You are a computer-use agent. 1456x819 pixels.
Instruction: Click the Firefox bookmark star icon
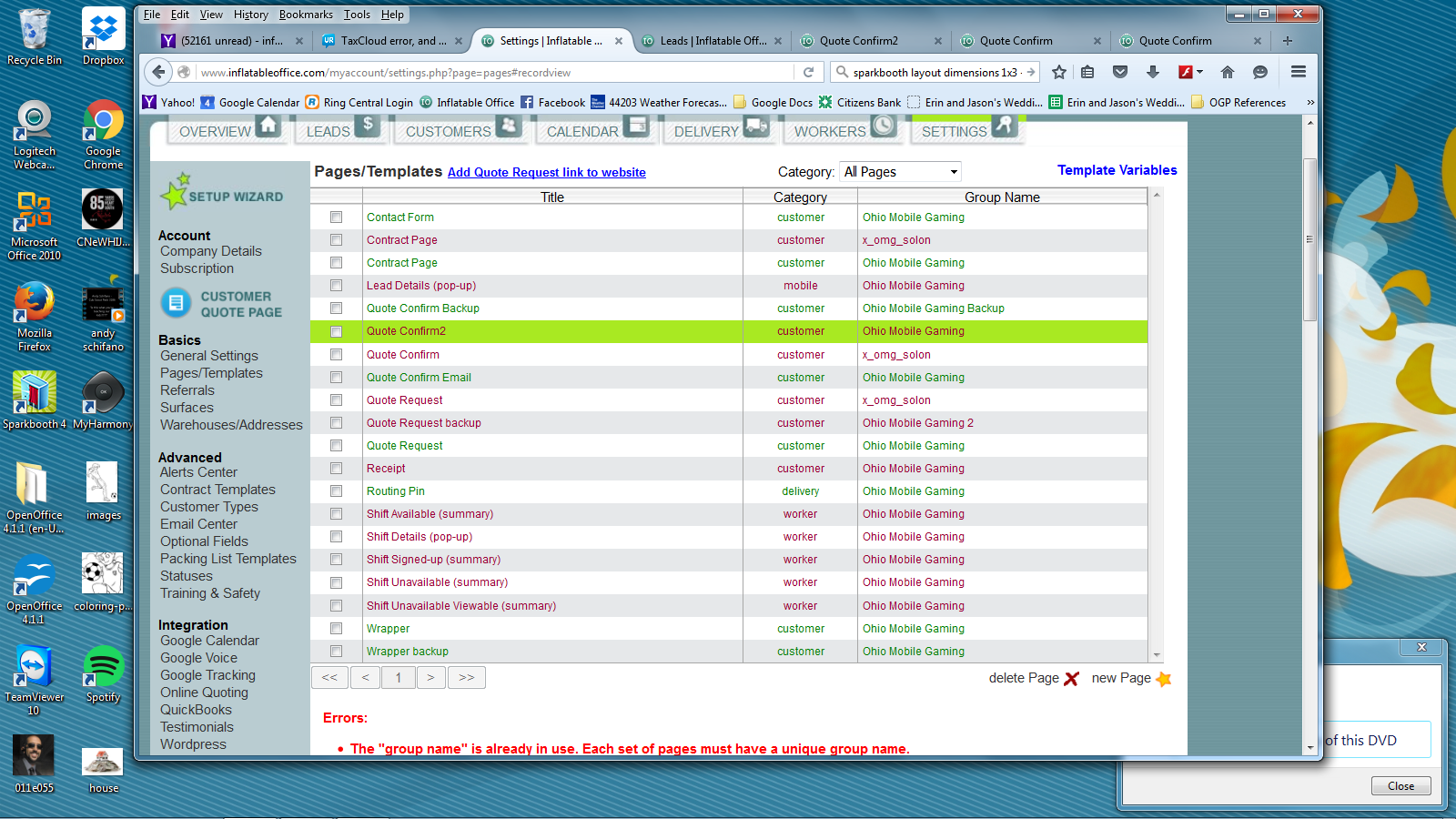pyautogui.click(x=1059, y=73)
